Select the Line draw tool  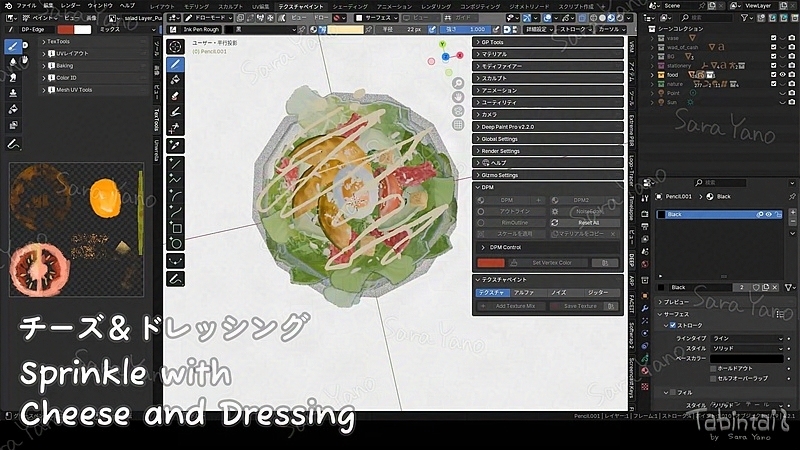(176, 164)
